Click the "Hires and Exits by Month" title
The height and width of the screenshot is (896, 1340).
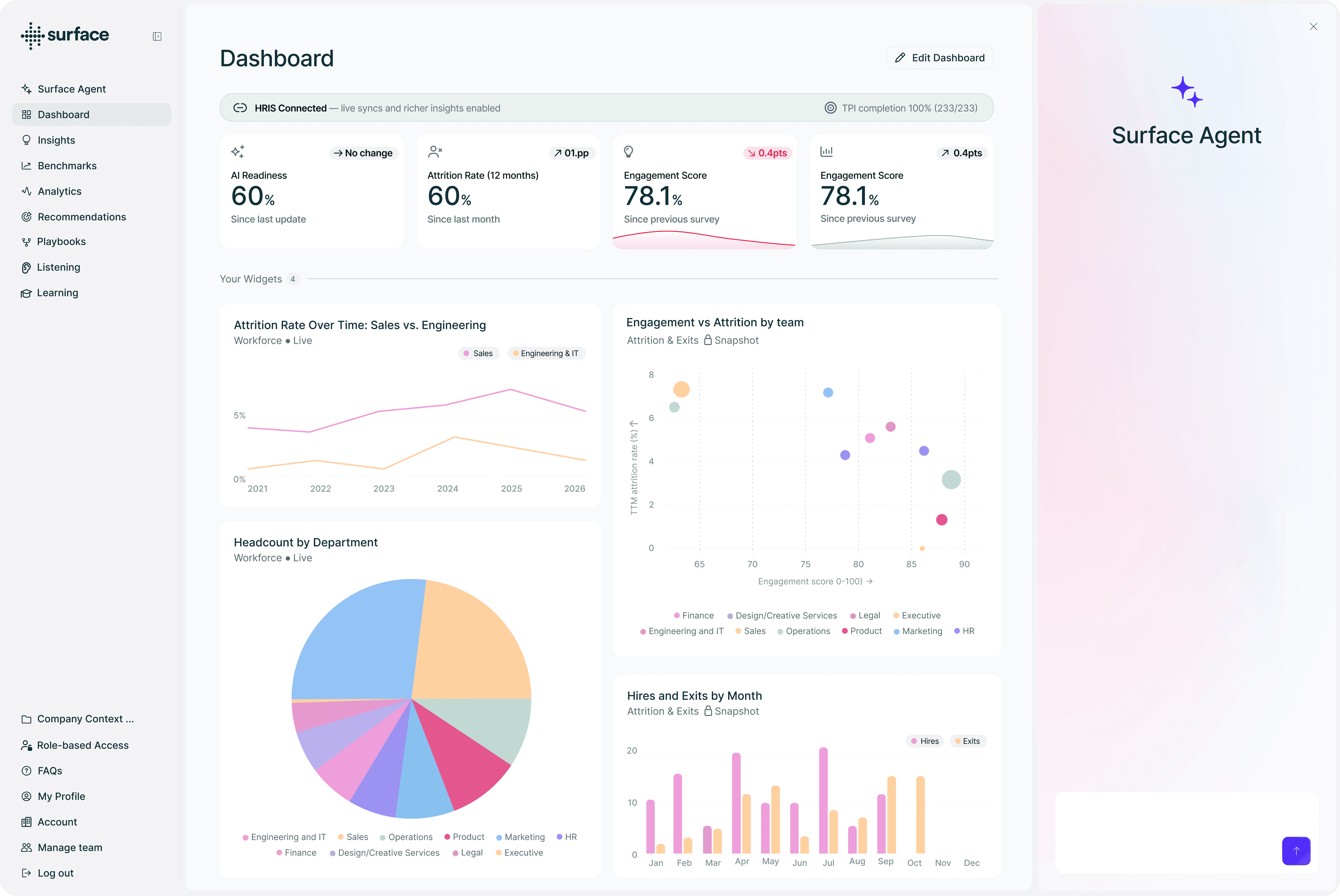pos(695,696)
